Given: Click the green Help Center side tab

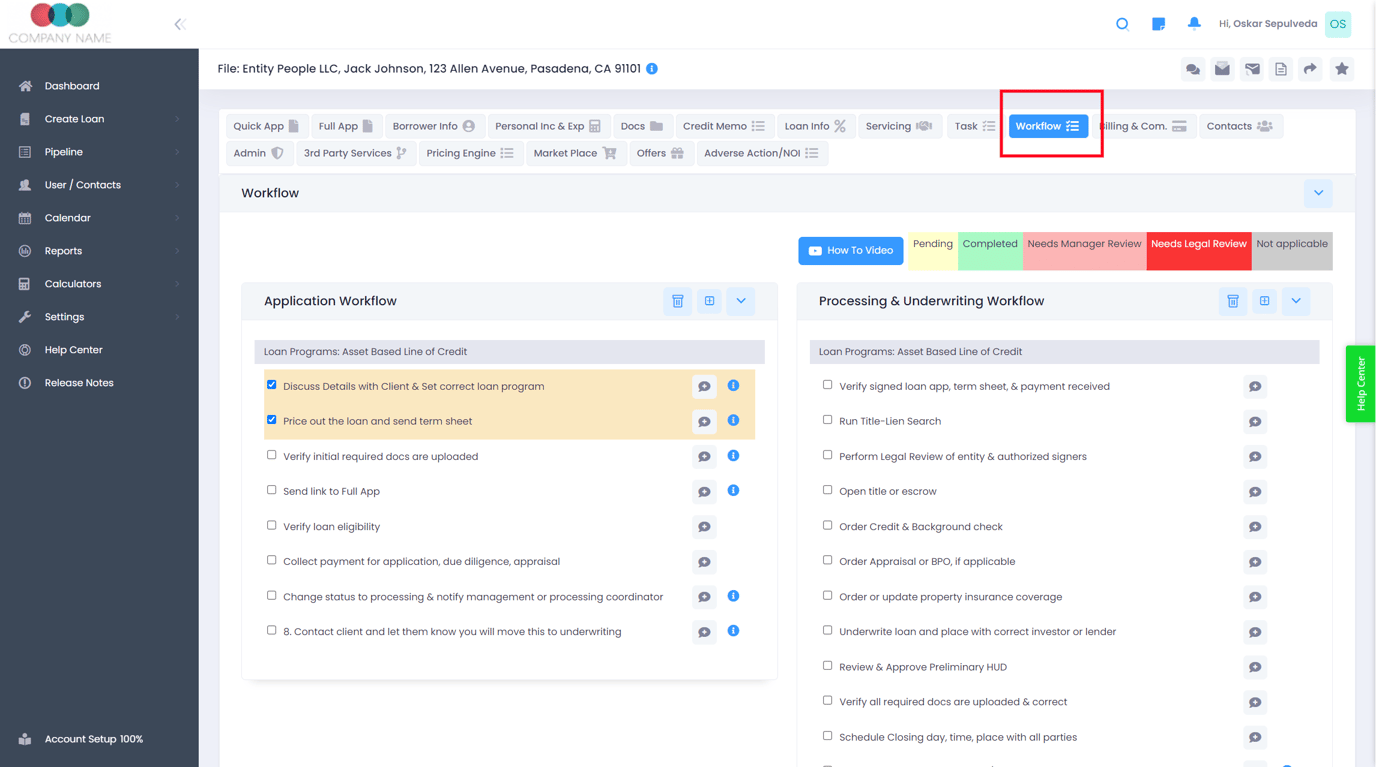Looking at the screenshot, I should tap(1360, 384).
